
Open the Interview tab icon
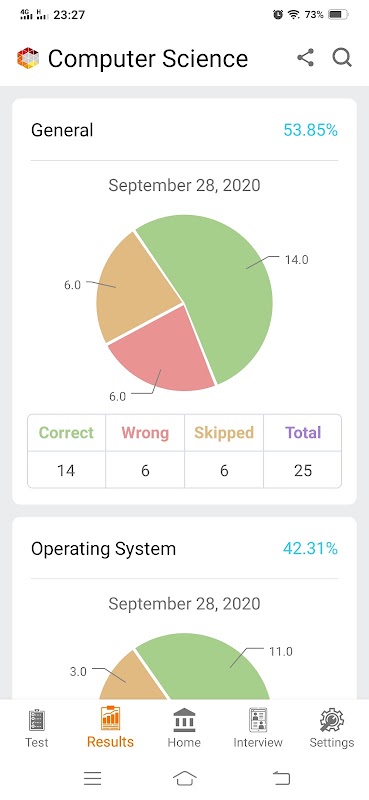258,720
